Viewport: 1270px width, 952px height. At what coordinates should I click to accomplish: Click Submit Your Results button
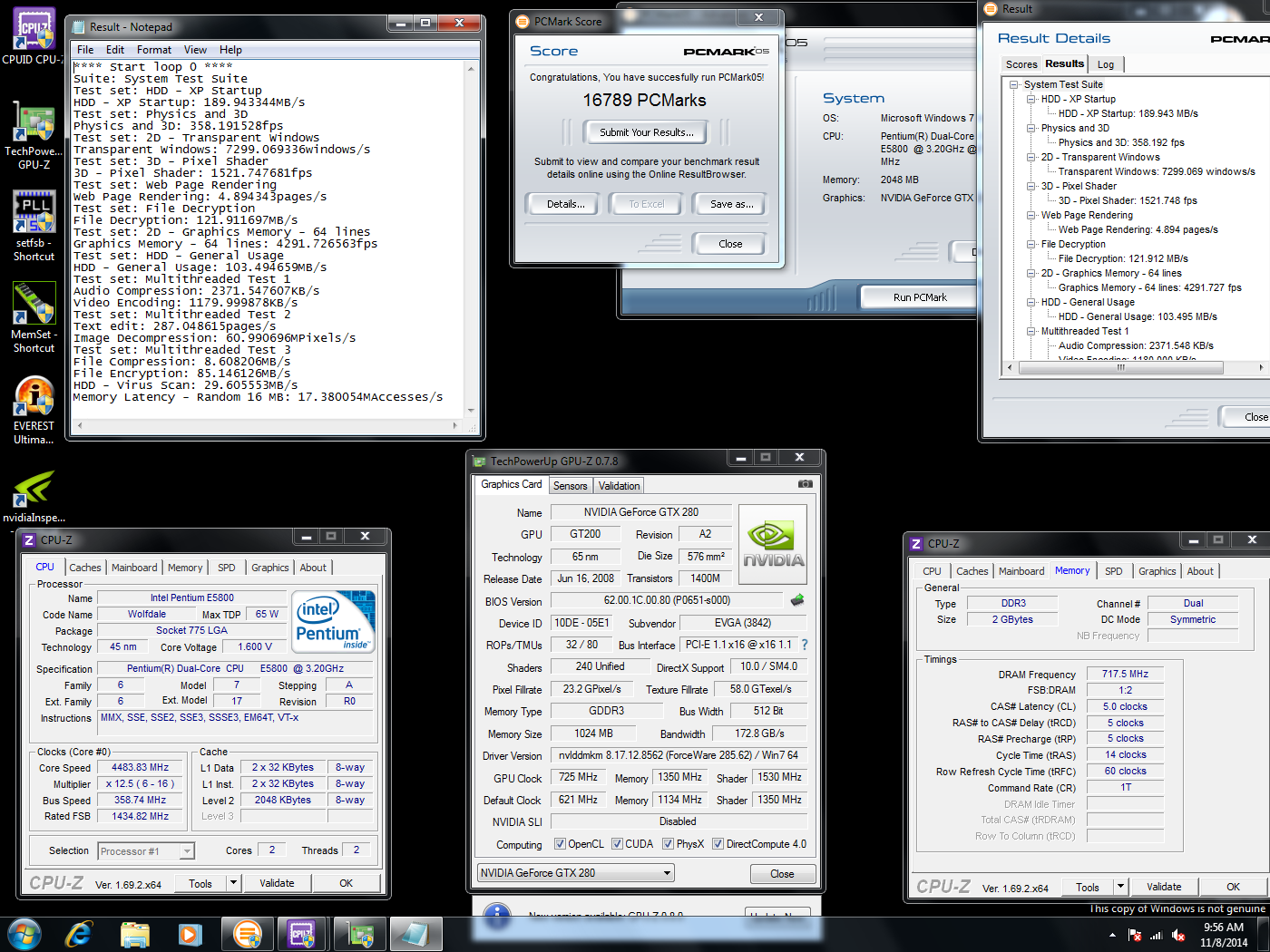pyautogui.click(x=646, y=132)
